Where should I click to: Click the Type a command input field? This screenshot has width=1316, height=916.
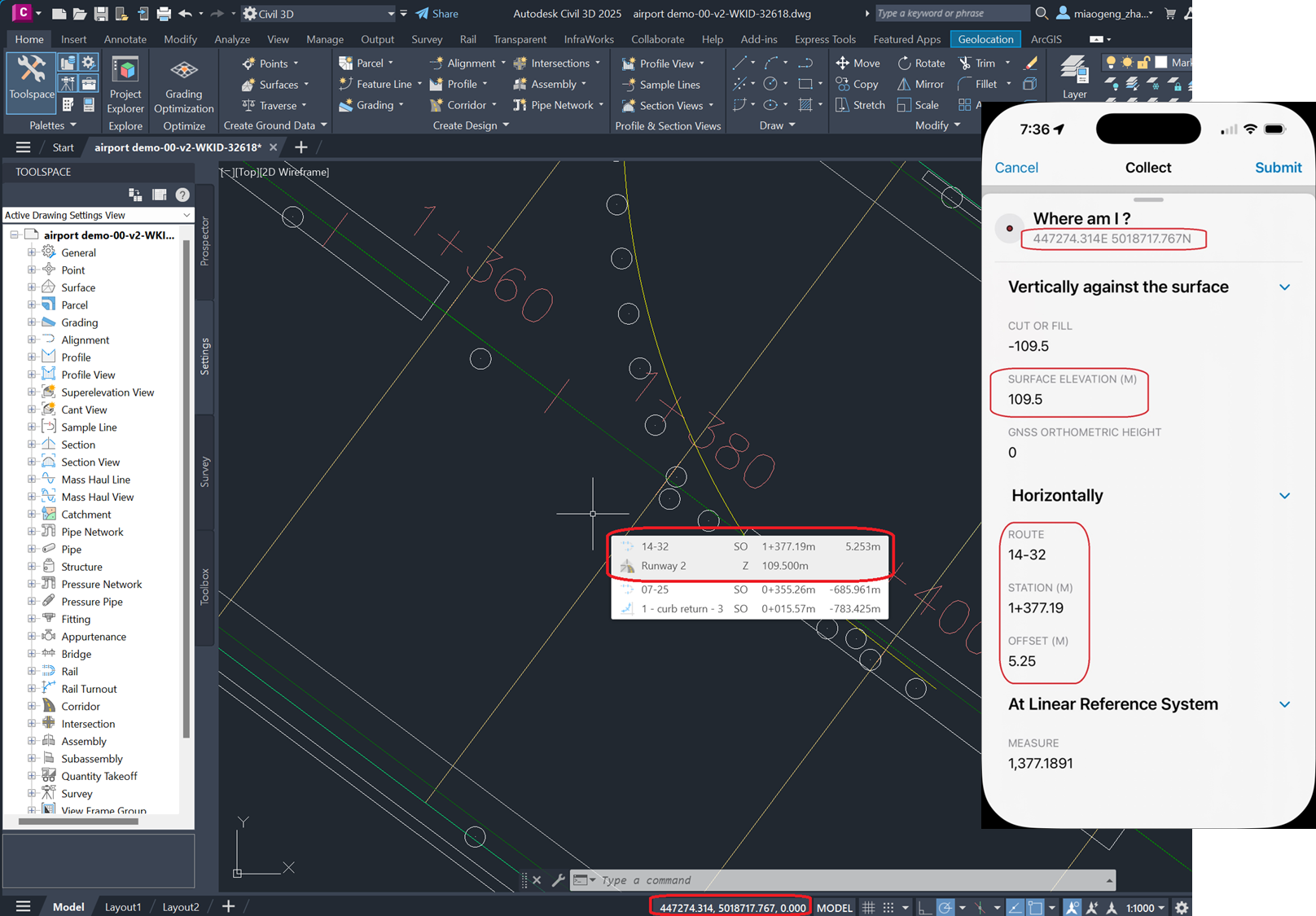pos(733,880)
